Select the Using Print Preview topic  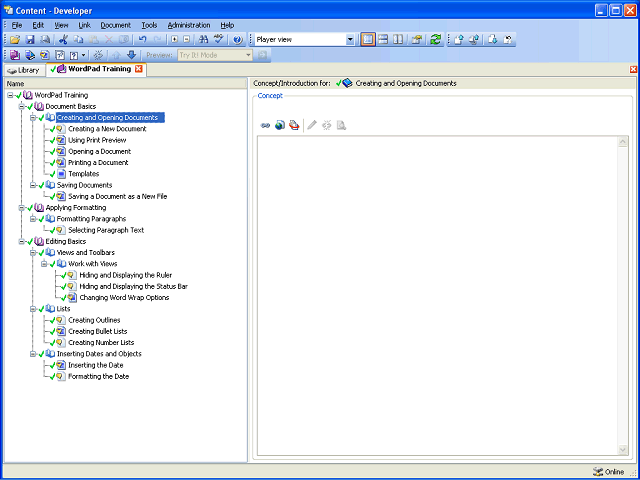coord(97,140)
